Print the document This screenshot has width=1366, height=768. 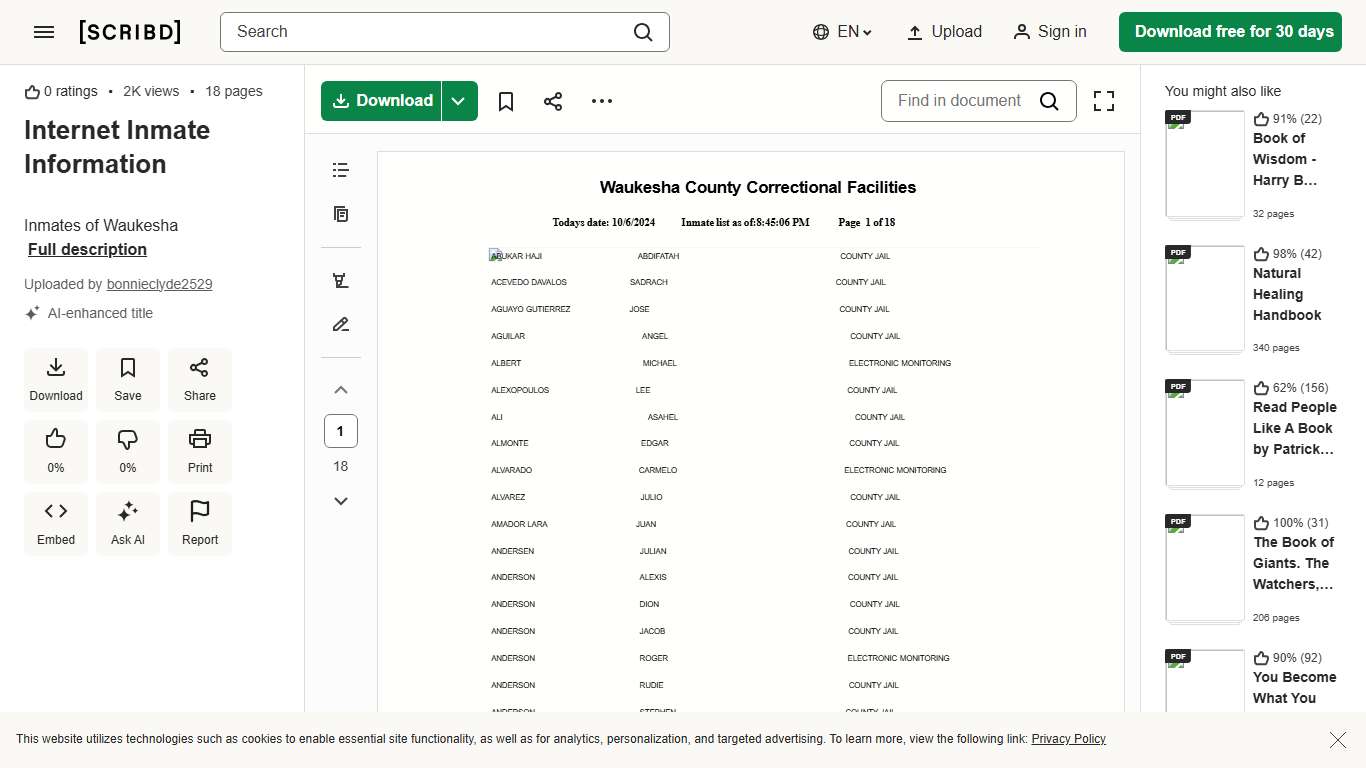(x=200, y=451)
